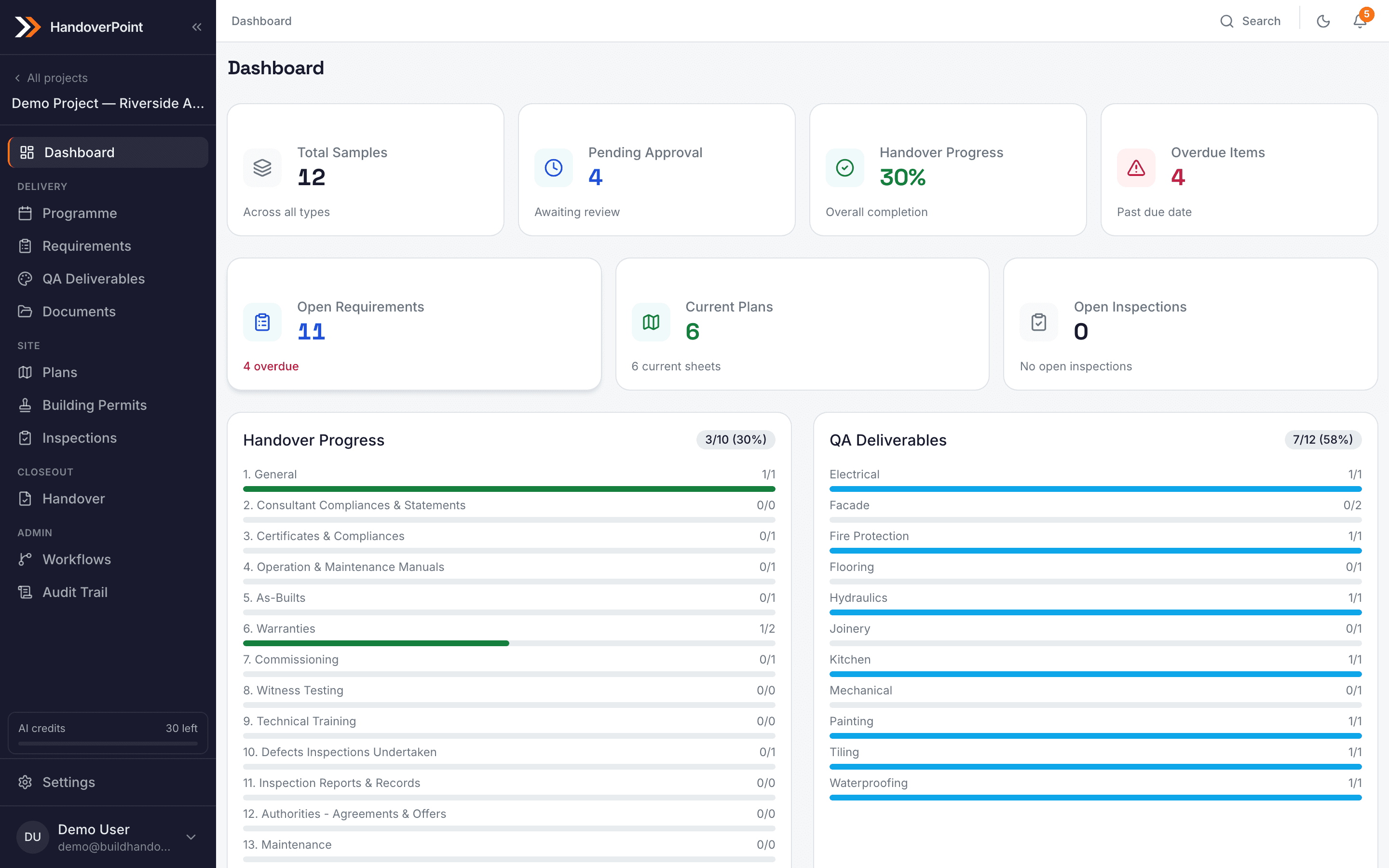Click the Audit Trail scroll icon
Image resolution: width=1389 pixels, height=868 pixels.
point(25,592)
